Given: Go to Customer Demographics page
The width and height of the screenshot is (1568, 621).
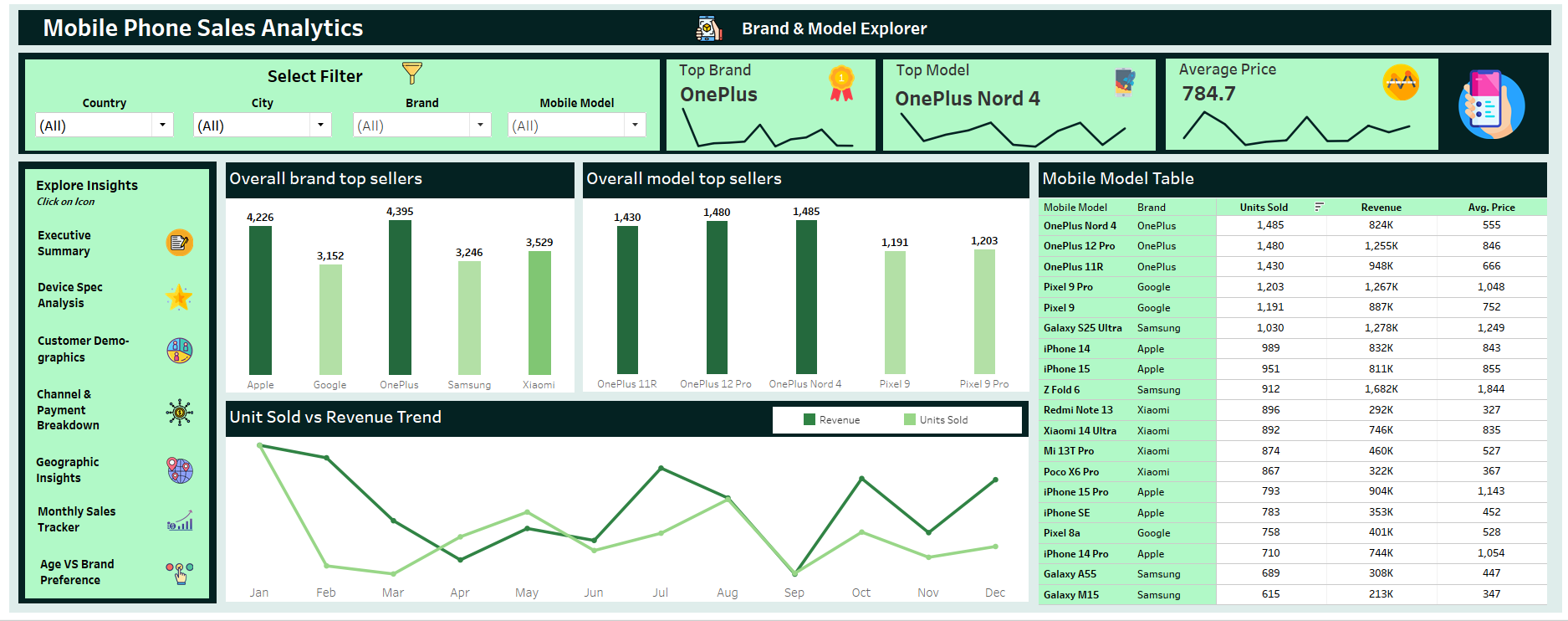Looking at the screenshot, I should (x=83, y=349).
